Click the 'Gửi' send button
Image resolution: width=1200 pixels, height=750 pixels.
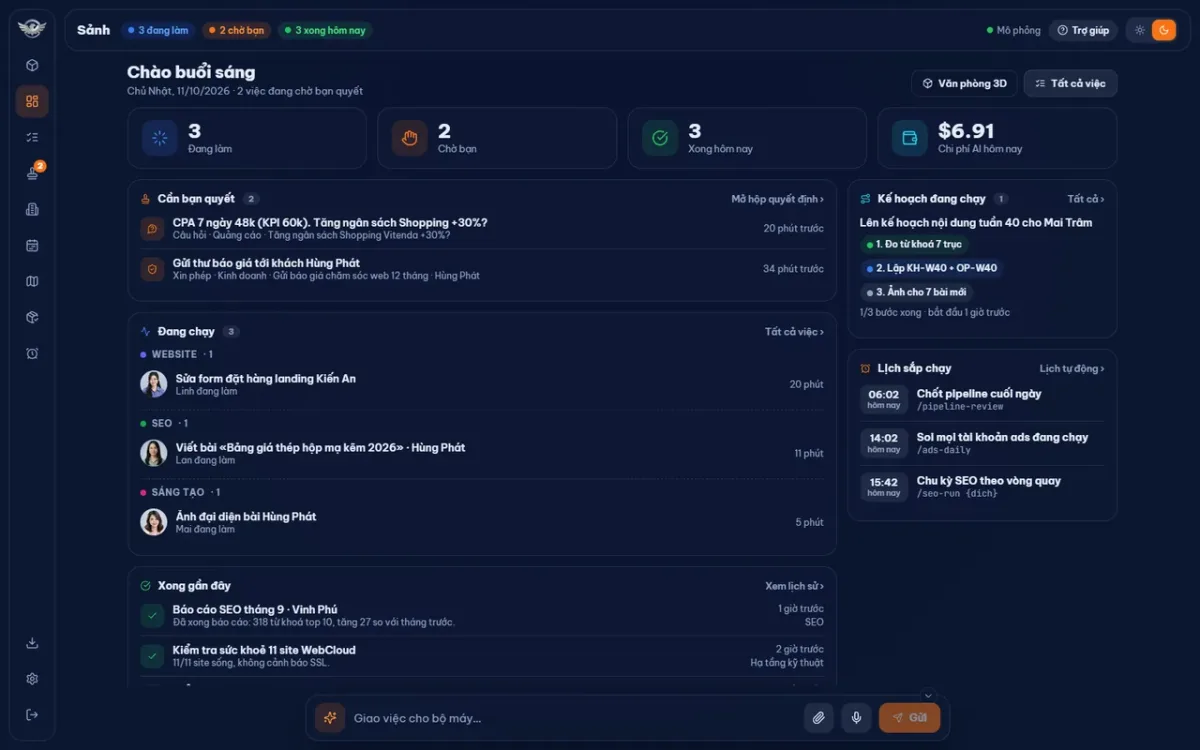click(x=909, y=718)
